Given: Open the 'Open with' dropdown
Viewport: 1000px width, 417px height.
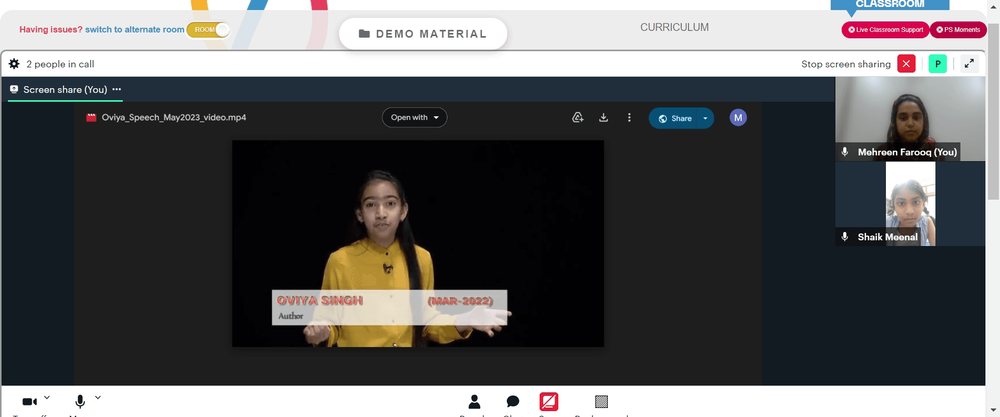Looking at the screenshot, I should (415, 117).
